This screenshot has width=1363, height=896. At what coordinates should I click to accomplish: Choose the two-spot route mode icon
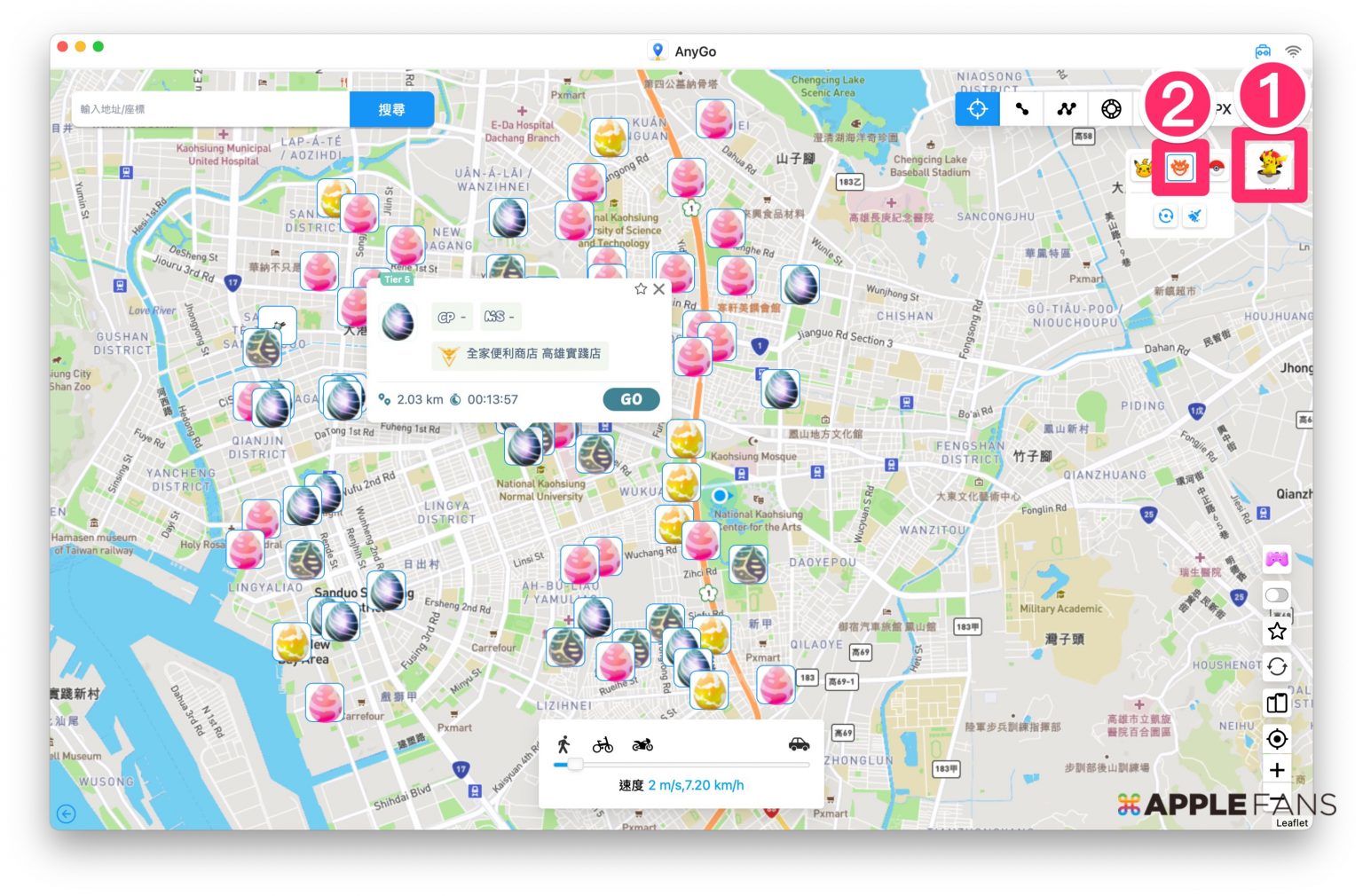click(1022, 109)
